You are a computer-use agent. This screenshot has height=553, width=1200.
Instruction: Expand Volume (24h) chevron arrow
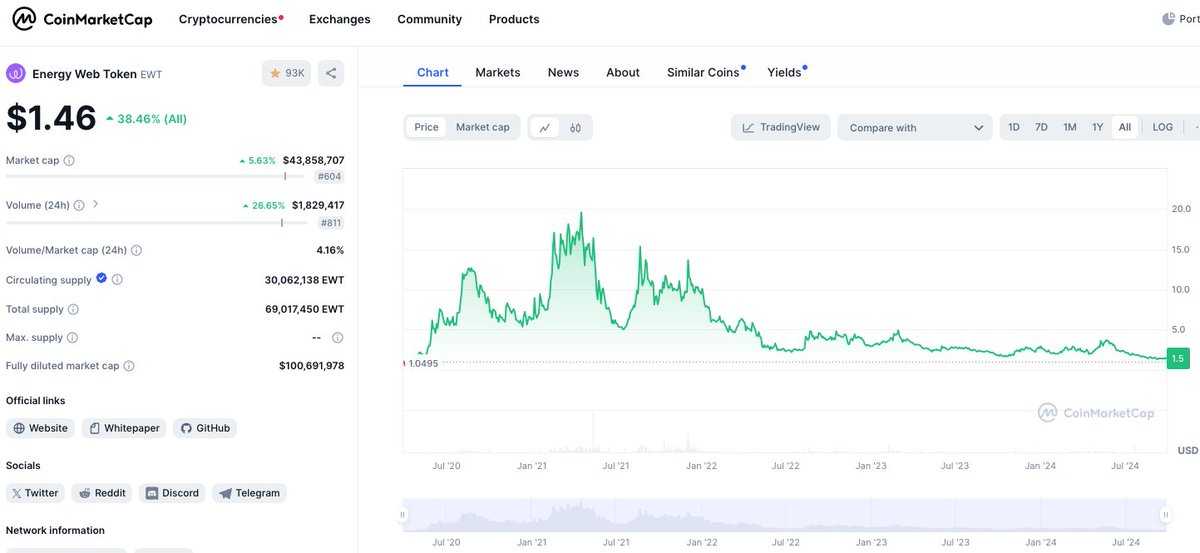coord(96,204)
